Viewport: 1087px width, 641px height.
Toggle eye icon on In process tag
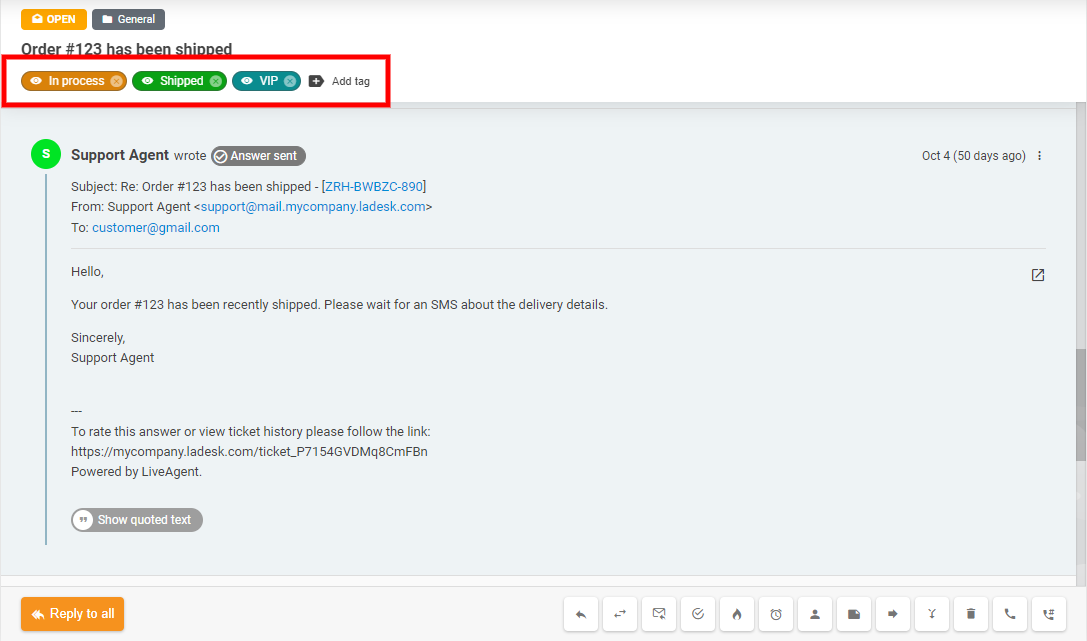36,81
